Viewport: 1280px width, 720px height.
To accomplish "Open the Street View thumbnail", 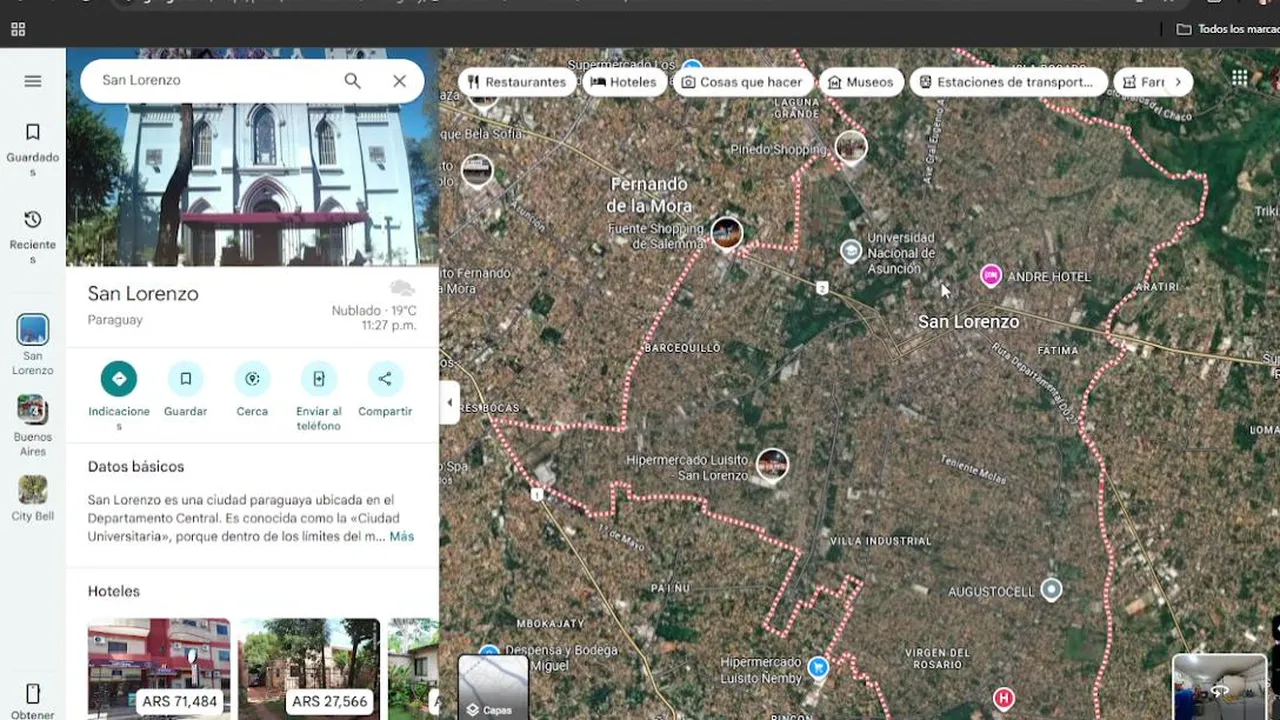I will pyautogui.click(x=1219, y=687).
